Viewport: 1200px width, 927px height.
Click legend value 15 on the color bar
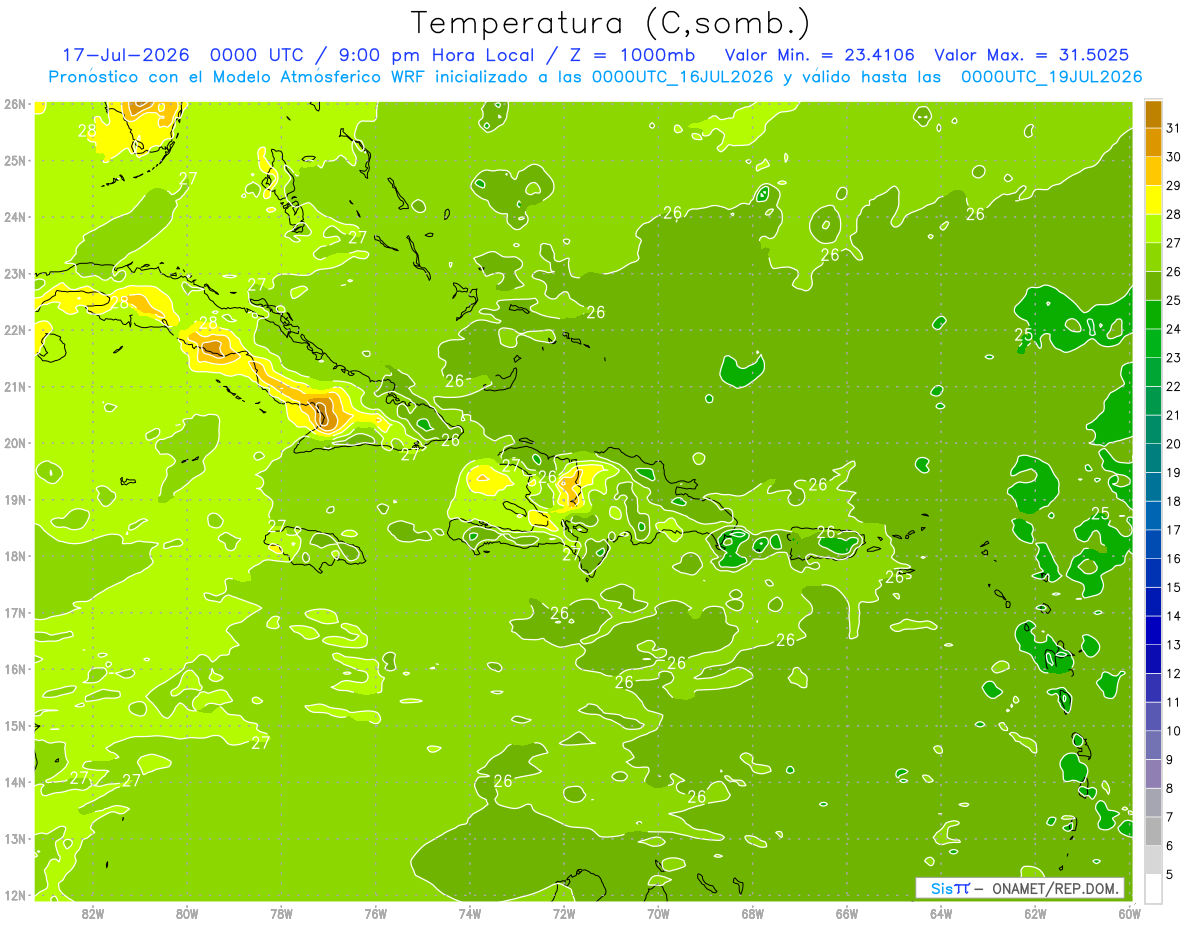(x=1174, y=587)
